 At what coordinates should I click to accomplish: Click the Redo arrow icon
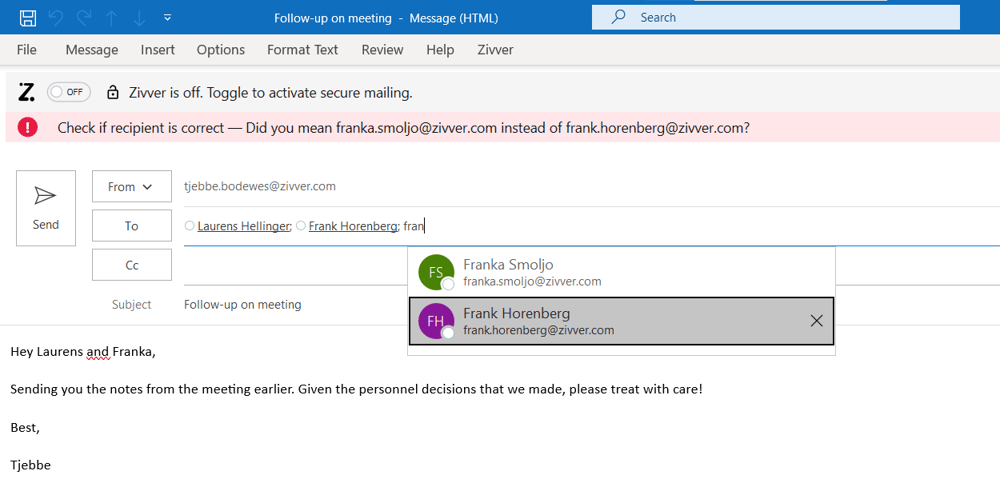(84, 18)
